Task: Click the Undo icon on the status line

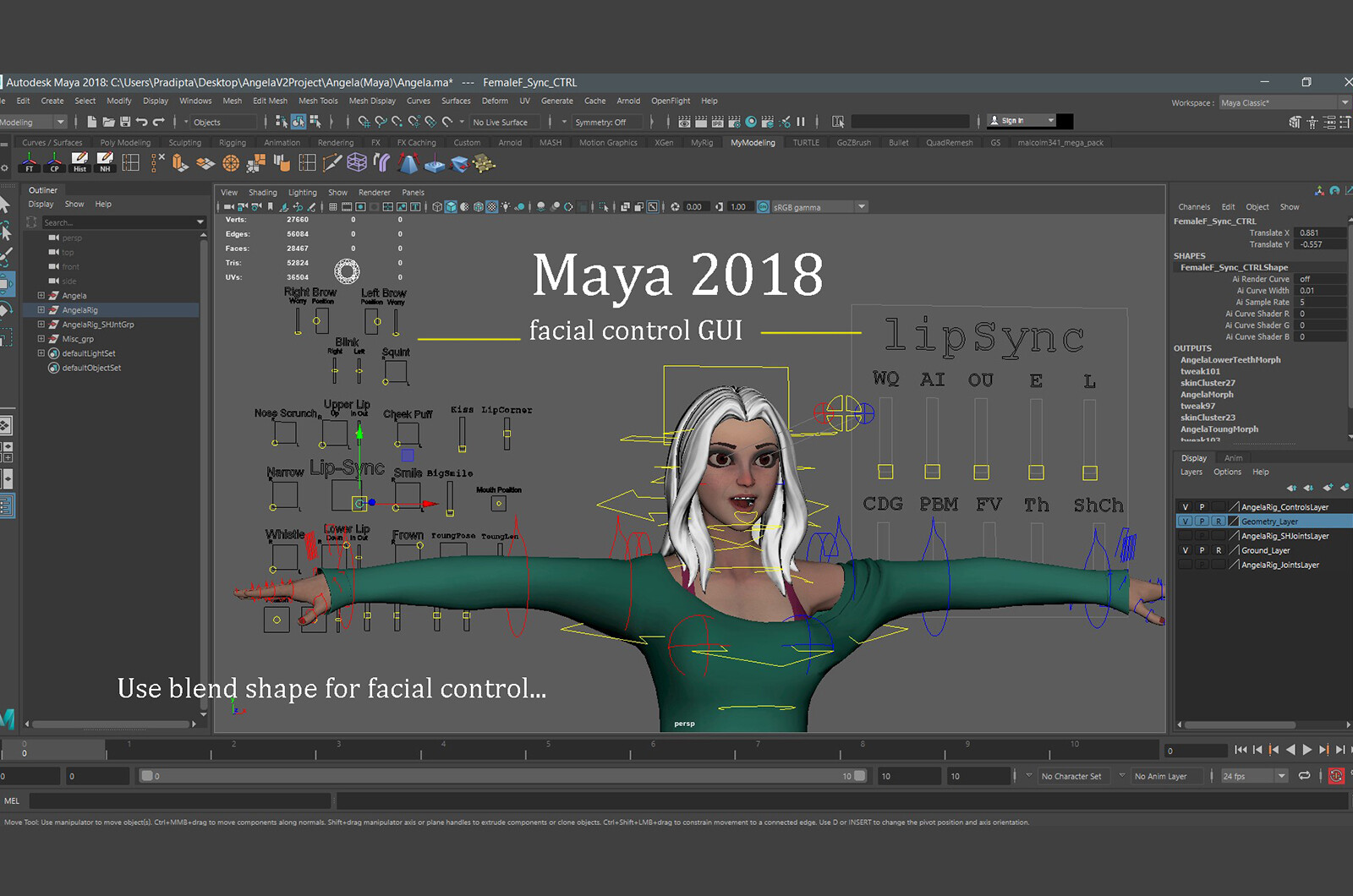Action: (x=142, y=122)
